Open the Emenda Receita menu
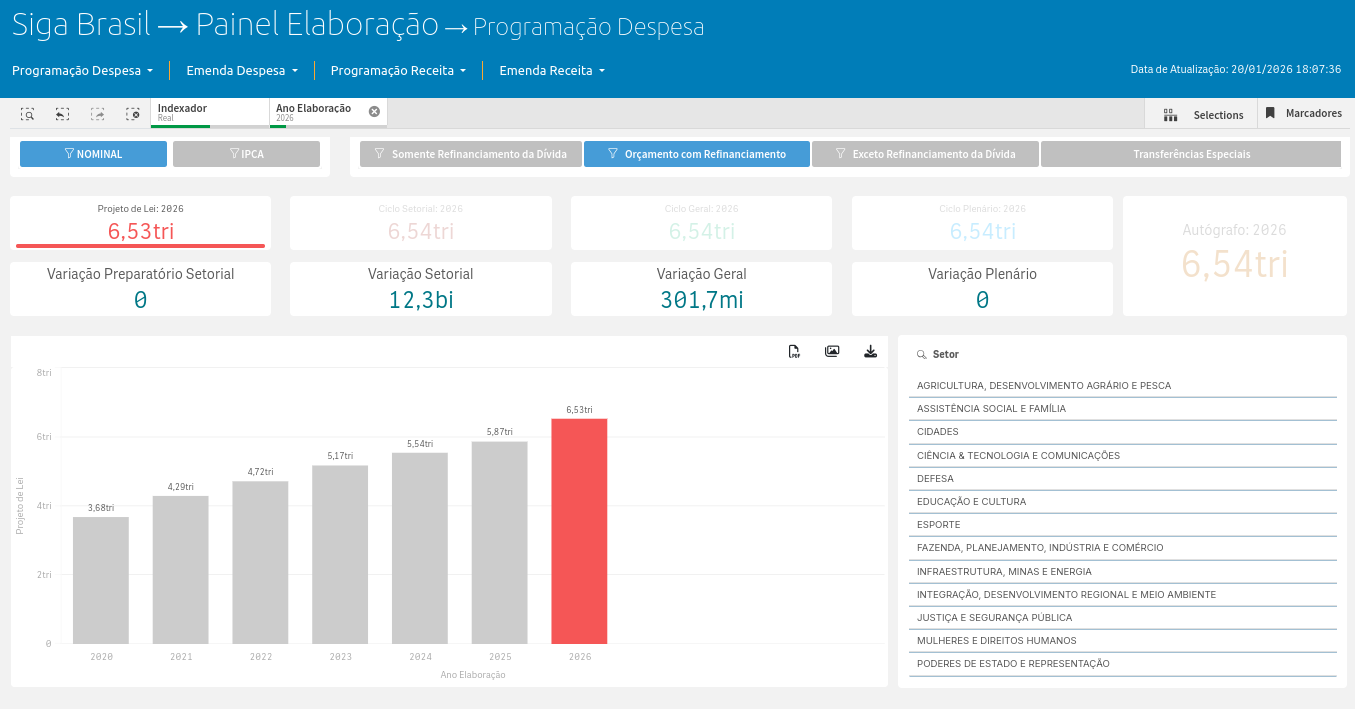 click(552, 71)
